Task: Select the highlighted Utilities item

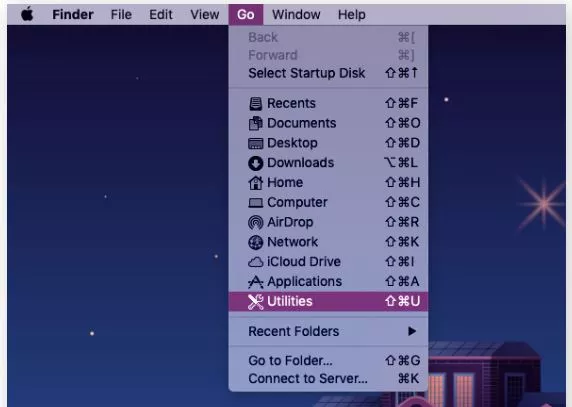Action: pos(328,302)
